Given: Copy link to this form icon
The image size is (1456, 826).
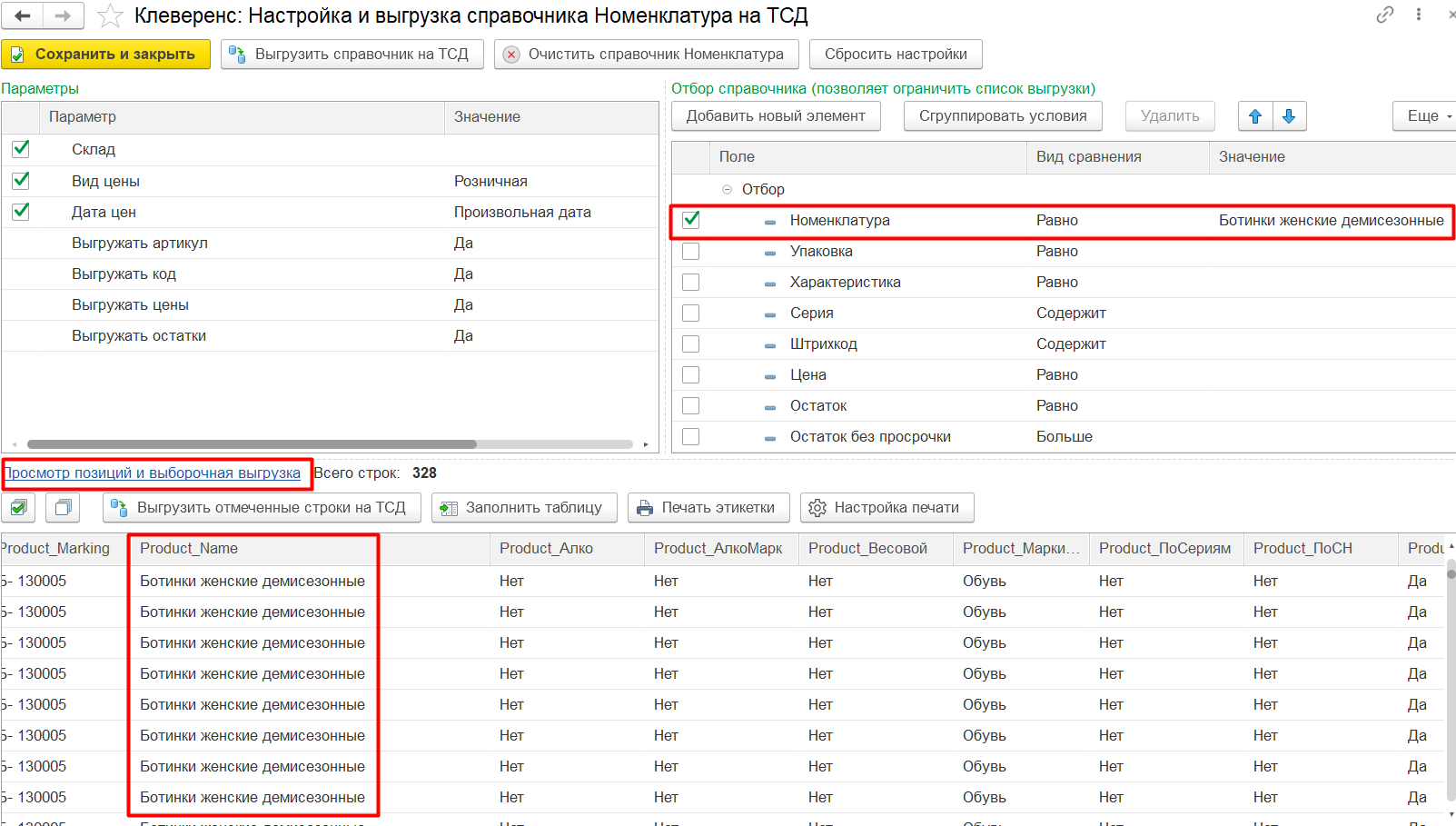Looking at the screenshot, I should pos(1385,15).
